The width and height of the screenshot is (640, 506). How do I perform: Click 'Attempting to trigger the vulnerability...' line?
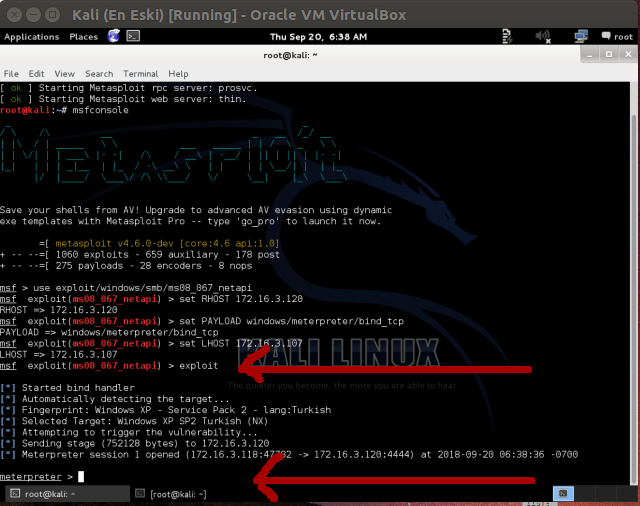129,432
